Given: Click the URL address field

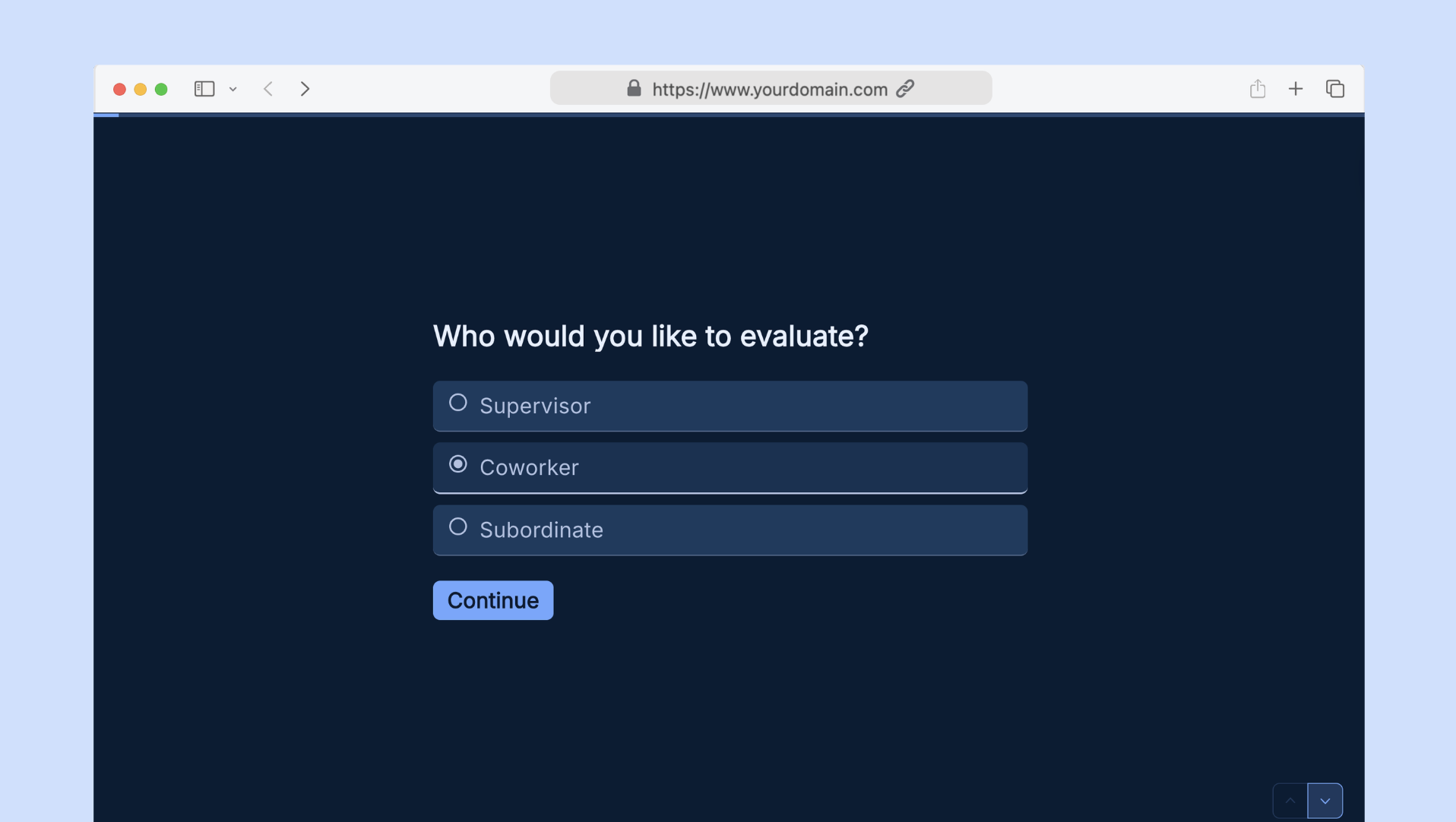Looking at the screenshot, I should (771, 88).
